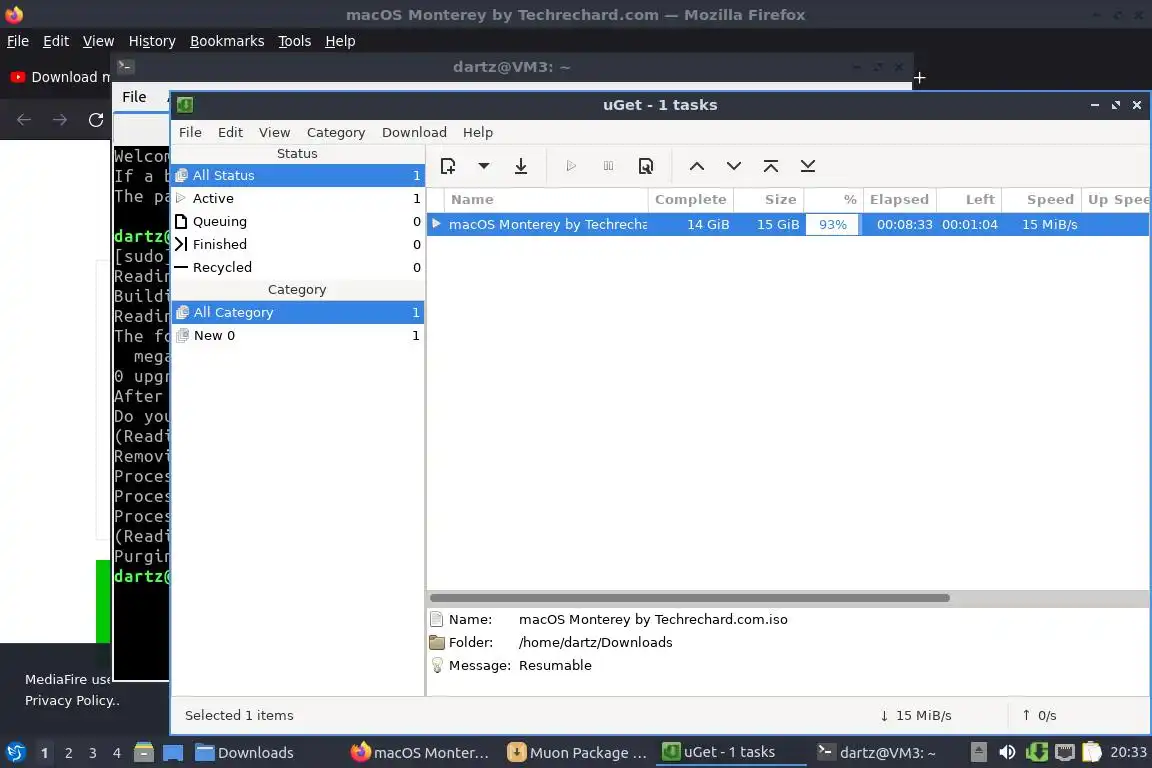This screenshot has height=768, width=1152.
Task: Sort by the Size column header
Action: click(x=768, y=199)
